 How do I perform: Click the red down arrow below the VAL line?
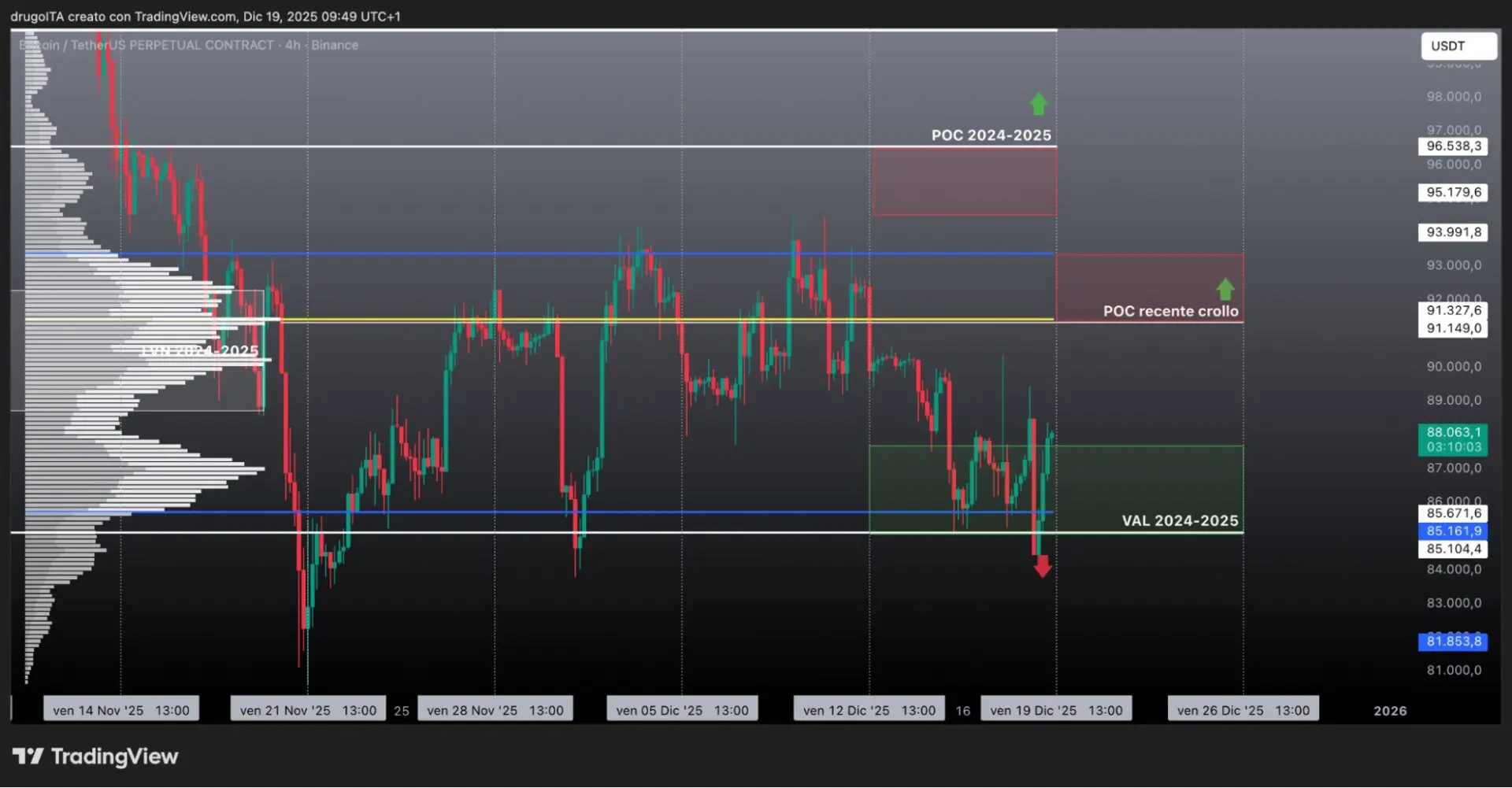pos(1043,566)
